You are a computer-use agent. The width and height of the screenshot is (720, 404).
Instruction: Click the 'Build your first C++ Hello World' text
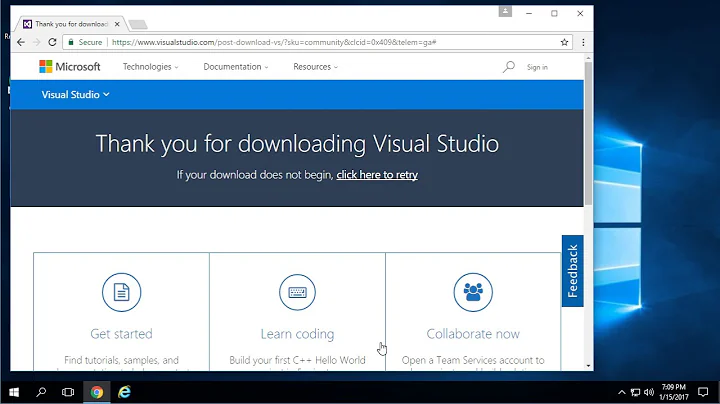[297, 360]
